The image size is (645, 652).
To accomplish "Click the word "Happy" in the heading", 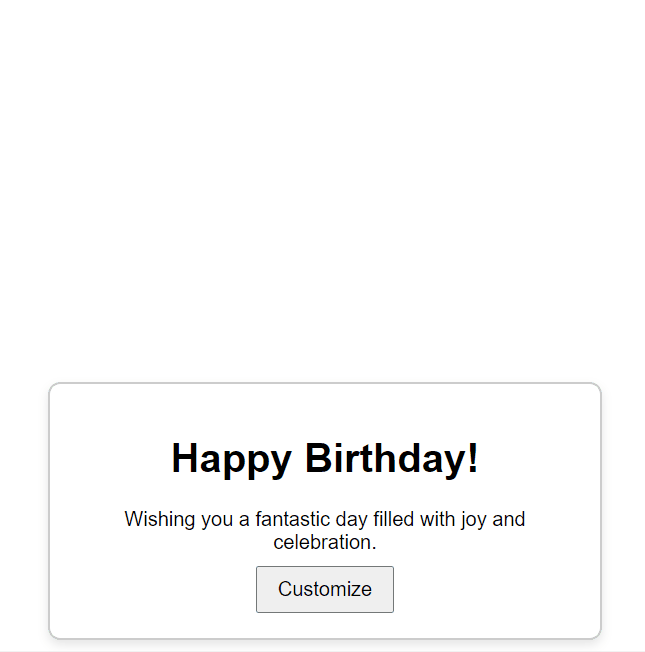I will coord(231,459).
